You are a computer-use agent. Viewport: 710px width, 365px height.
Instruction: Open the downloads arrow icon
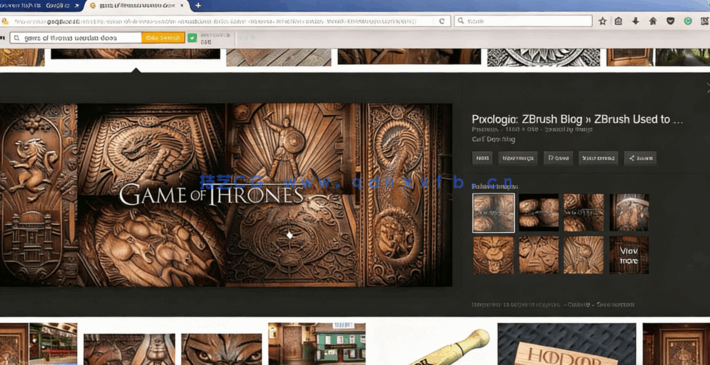635,21
